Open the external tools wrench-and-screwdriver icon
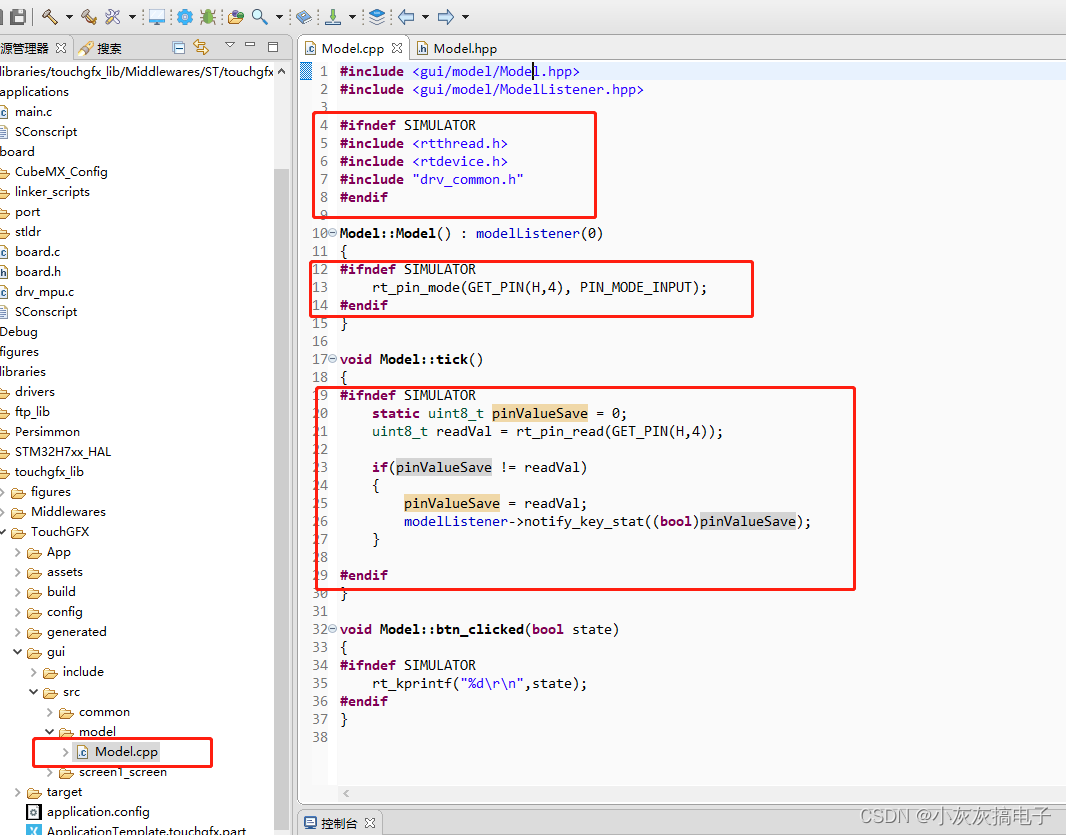This screenshot has height=835, width=1066. (112, 17)
